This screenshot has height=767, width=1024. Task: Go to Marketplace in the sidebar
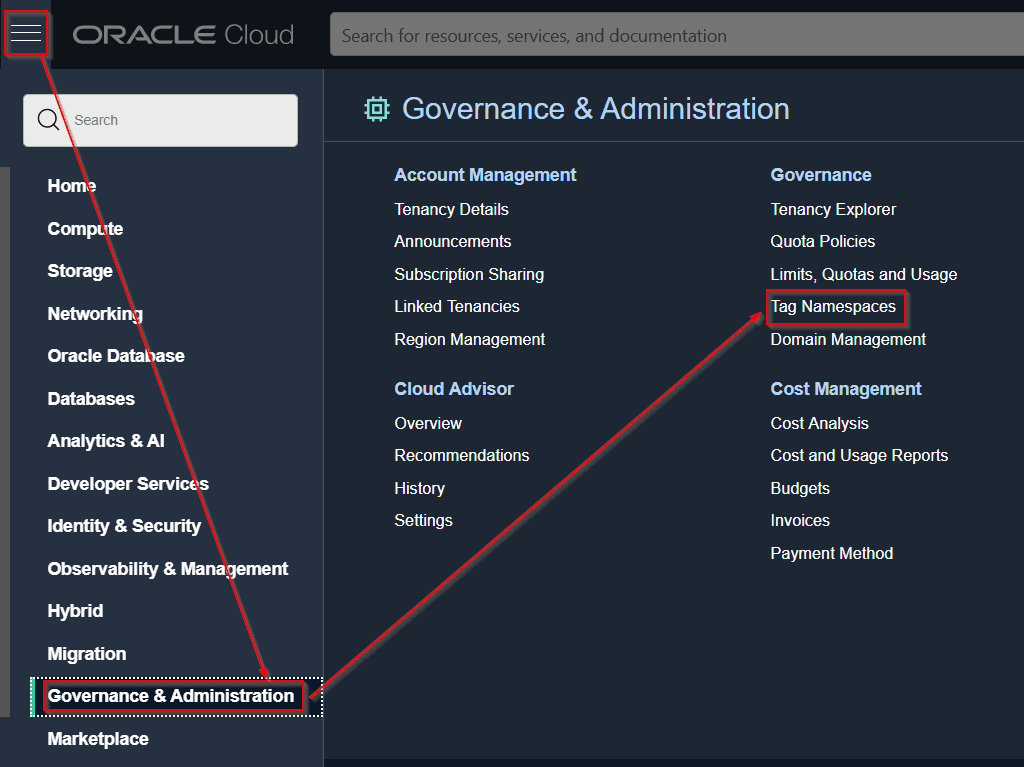[x=98, y=739]
